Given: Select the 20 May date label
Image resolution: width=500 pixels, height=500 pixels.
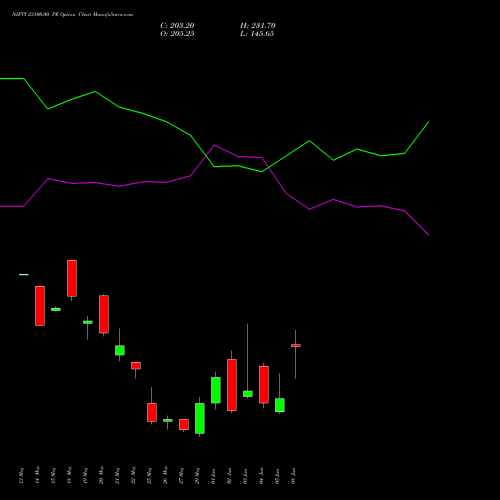Looking at the screenshot, I should coord(102,475).
